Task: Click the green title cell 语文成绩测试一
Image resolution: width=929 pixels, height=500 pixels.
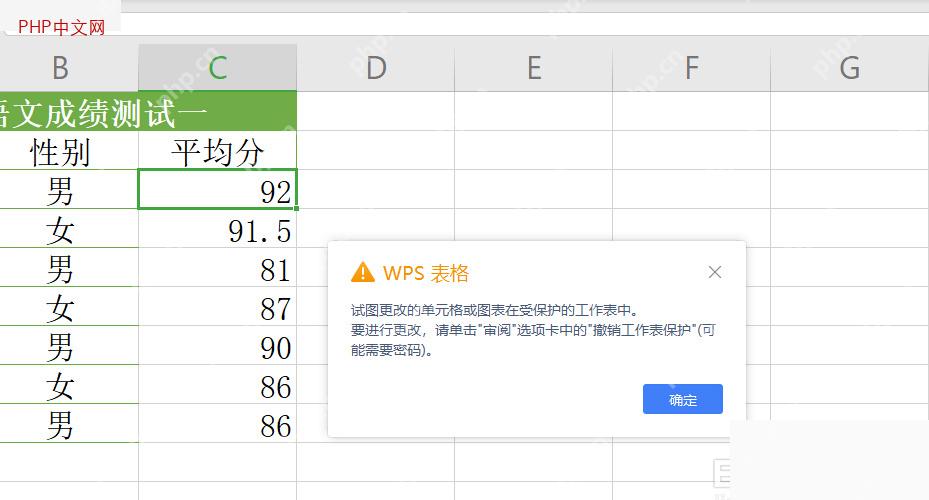Action: pyautogui.click(x=148, y=111)
